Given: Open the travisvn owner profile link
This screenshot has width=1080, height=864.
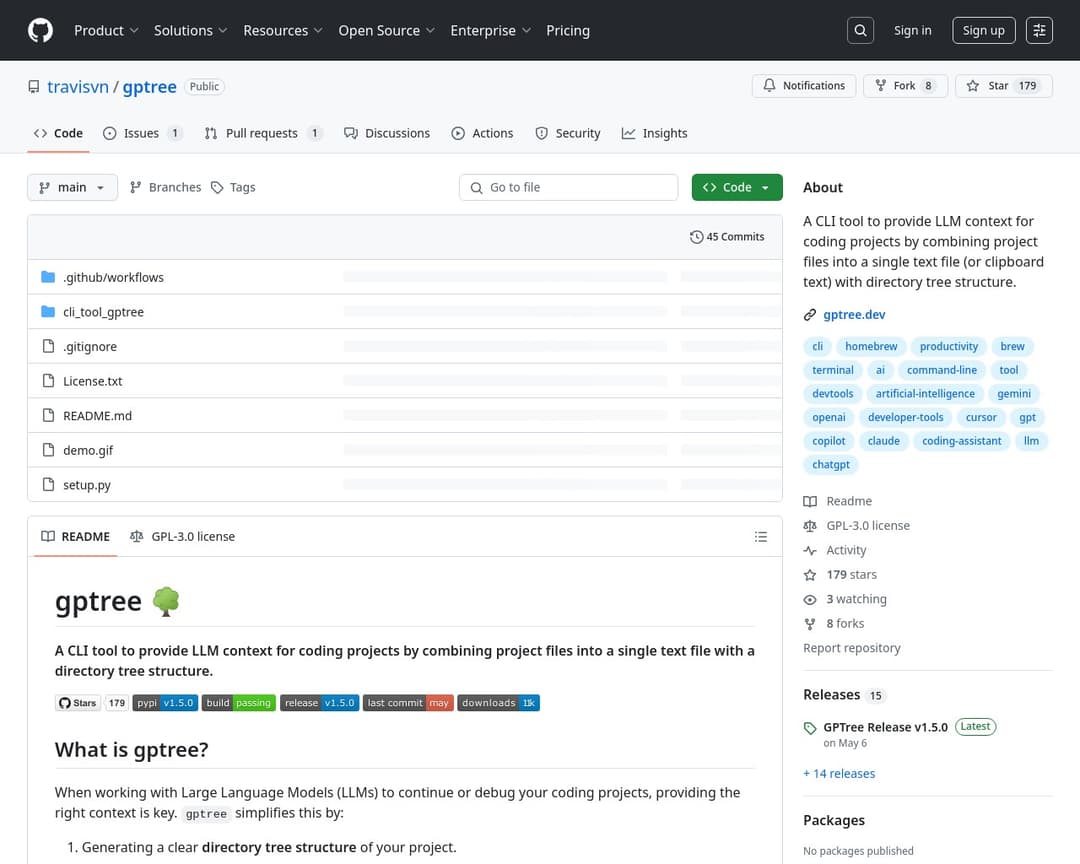Looking at the screenshot, I should tap(78, 87).
